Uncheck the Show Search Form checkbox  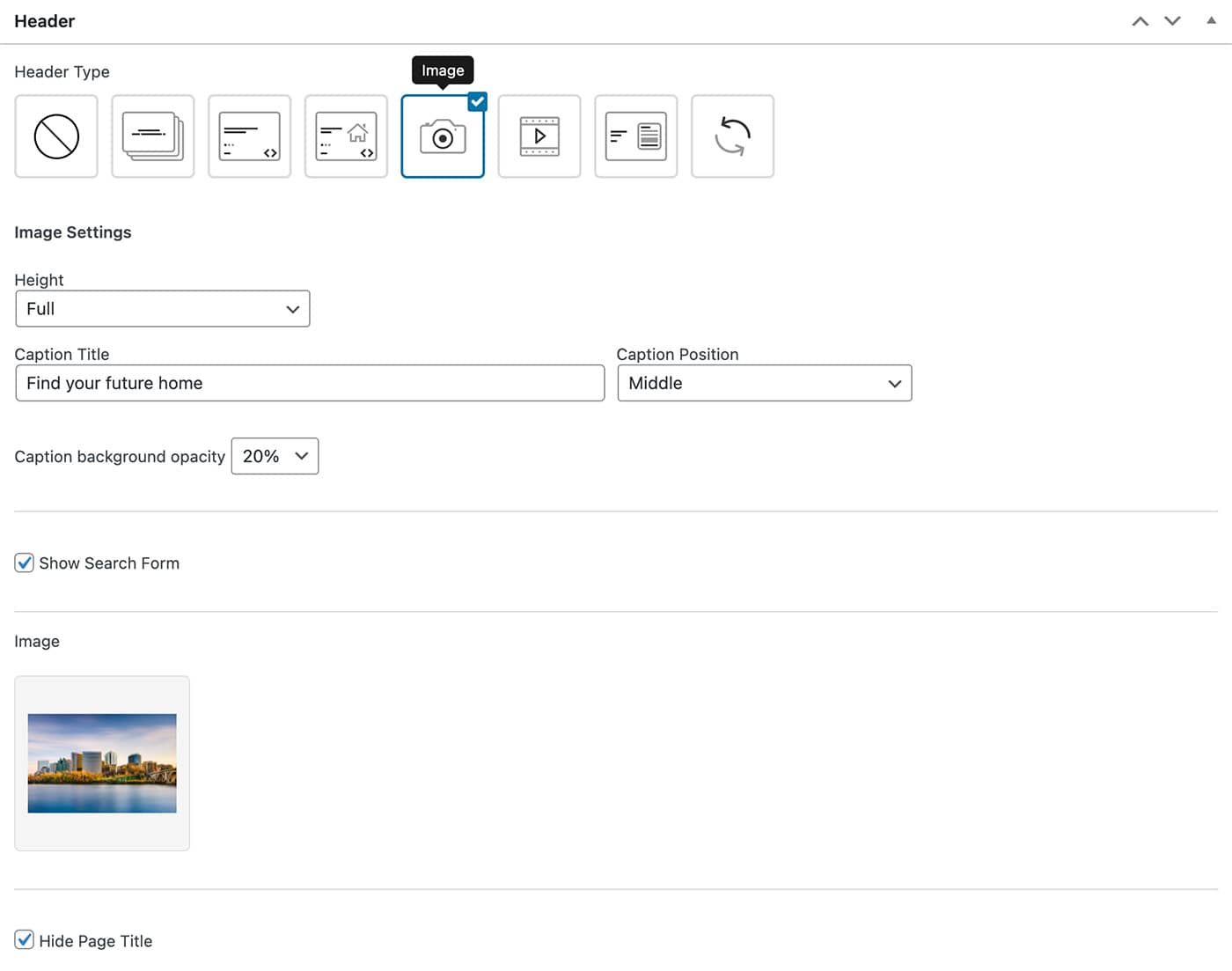point(25,563)
